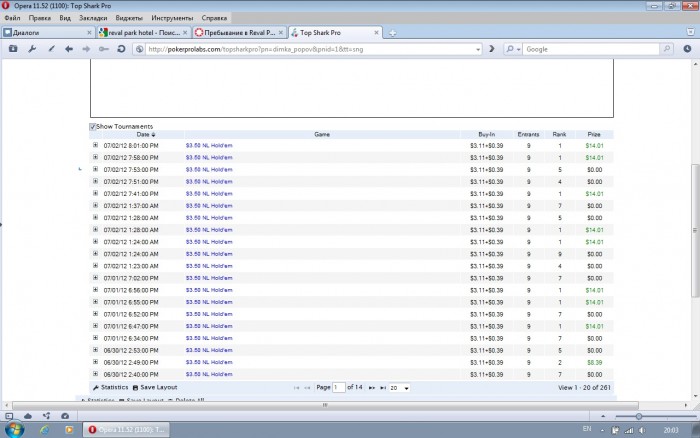700x438 pixels.
Task: Open the rows-per-page dropdown showing 20
Action: pyautogui.click(x=399, y=388)
